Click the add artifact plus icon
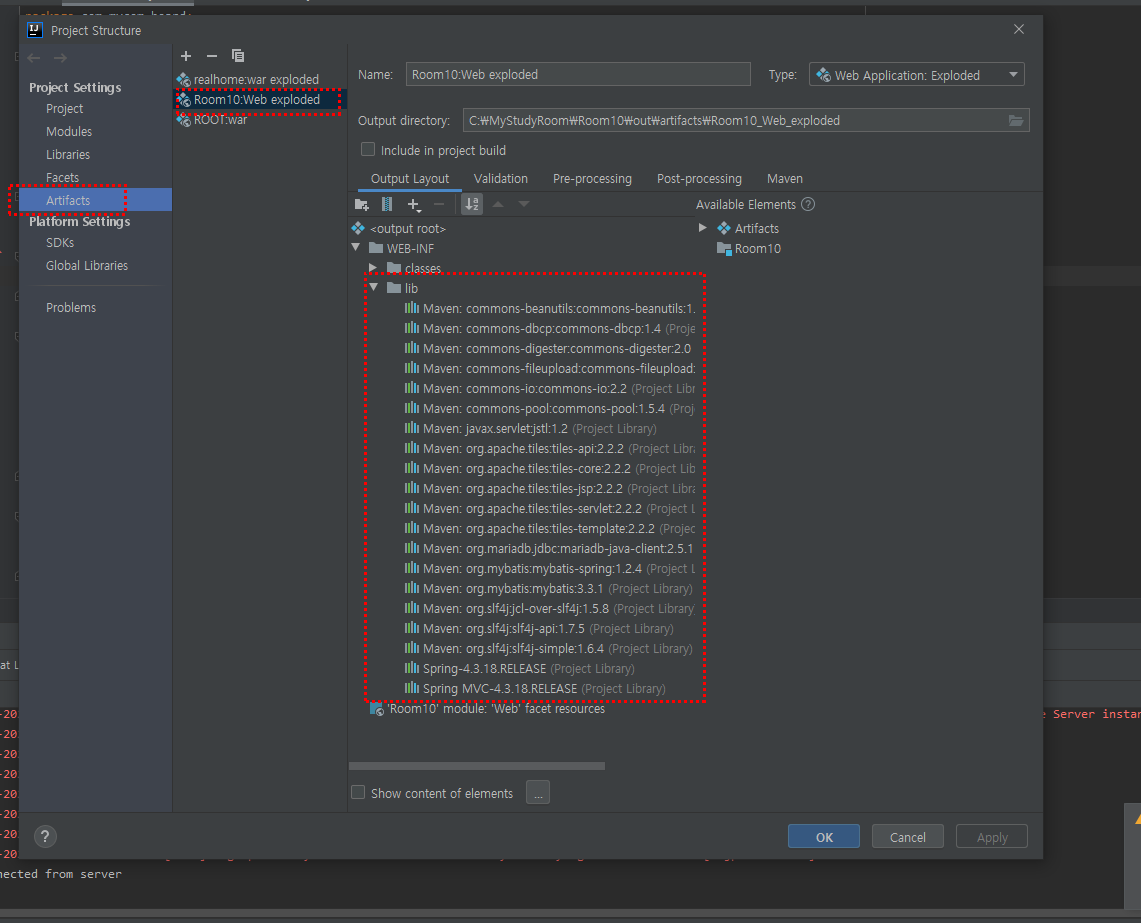The width and height of the screenshot is (1141, 923). [186, 56]
